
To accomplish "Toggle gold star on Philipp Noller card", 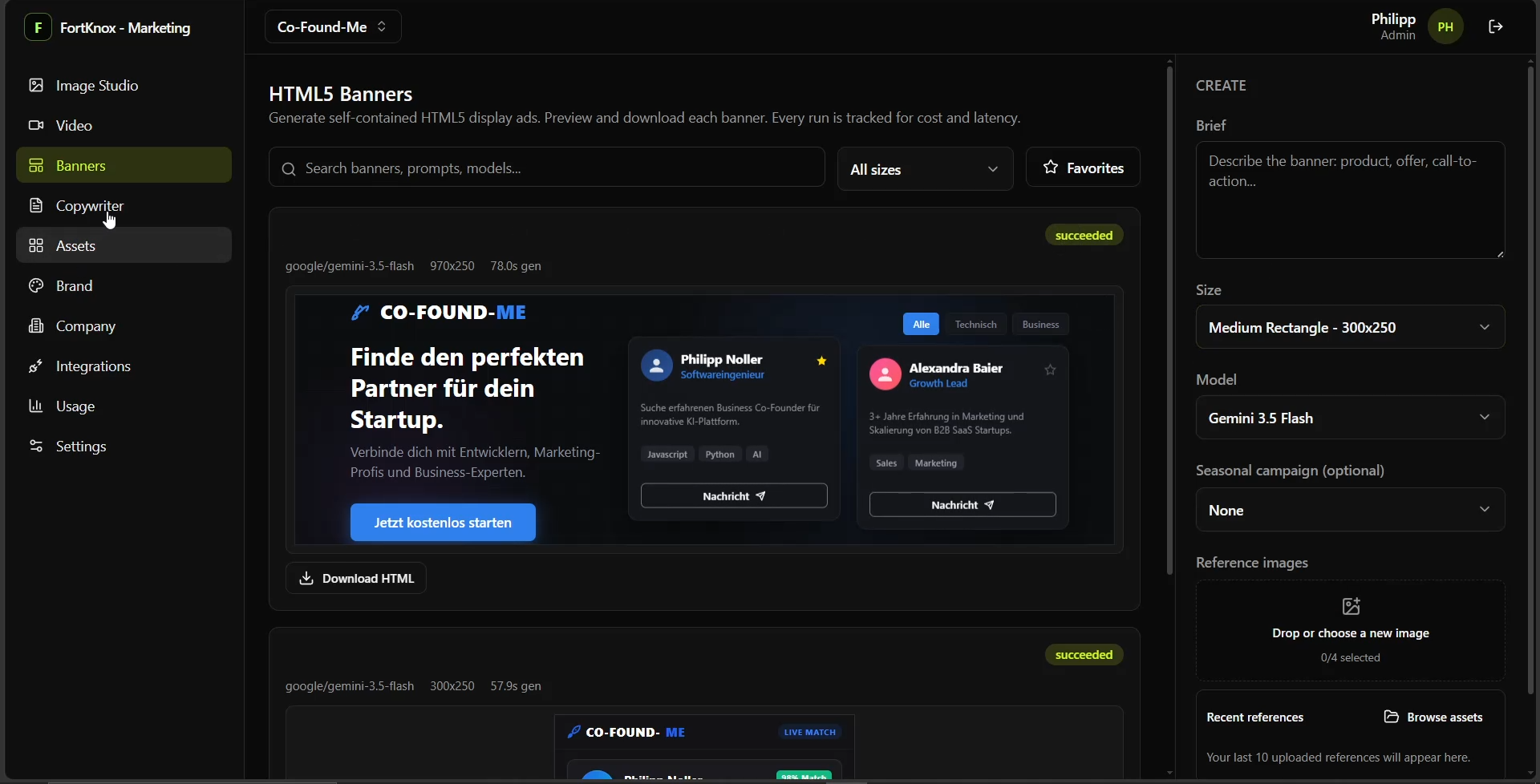I will (822, 362).
